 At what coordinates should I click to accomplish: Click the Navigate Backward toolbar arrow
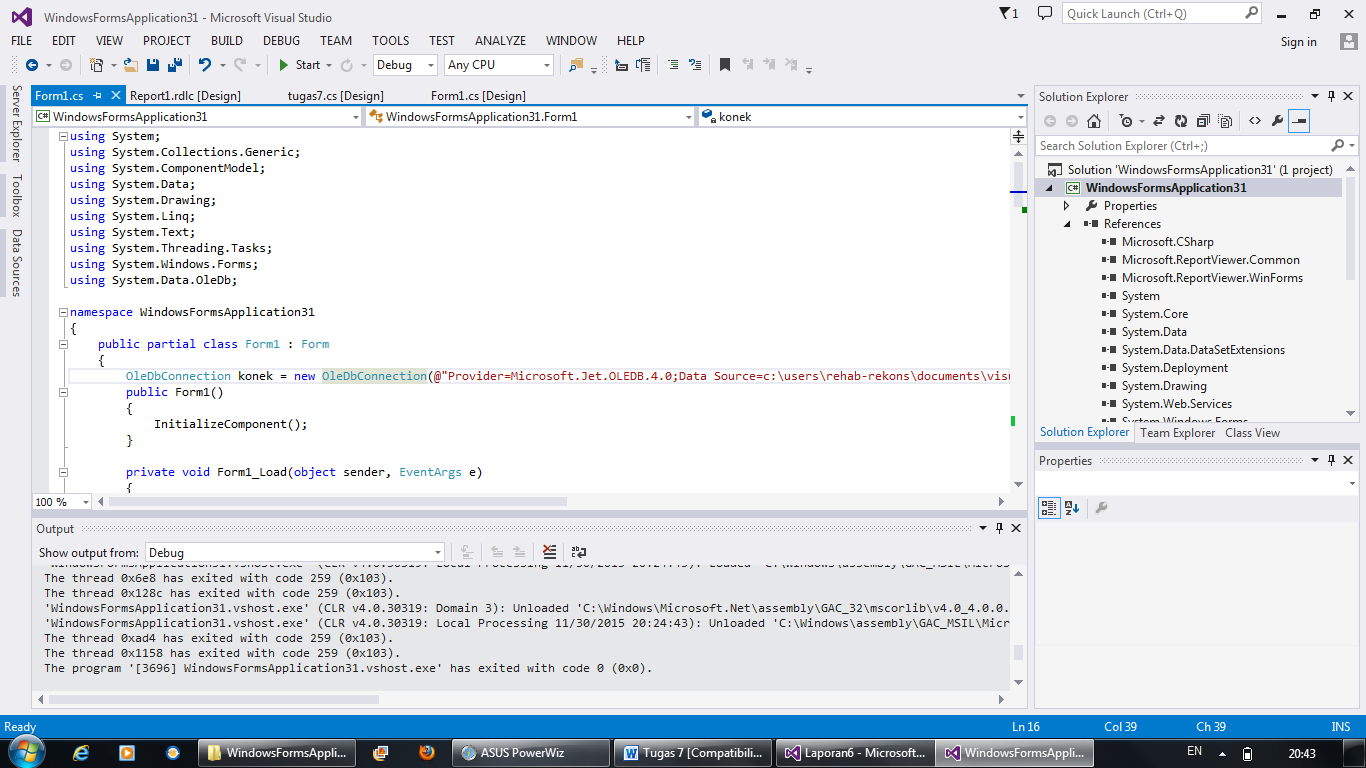[x=32, y=65]
